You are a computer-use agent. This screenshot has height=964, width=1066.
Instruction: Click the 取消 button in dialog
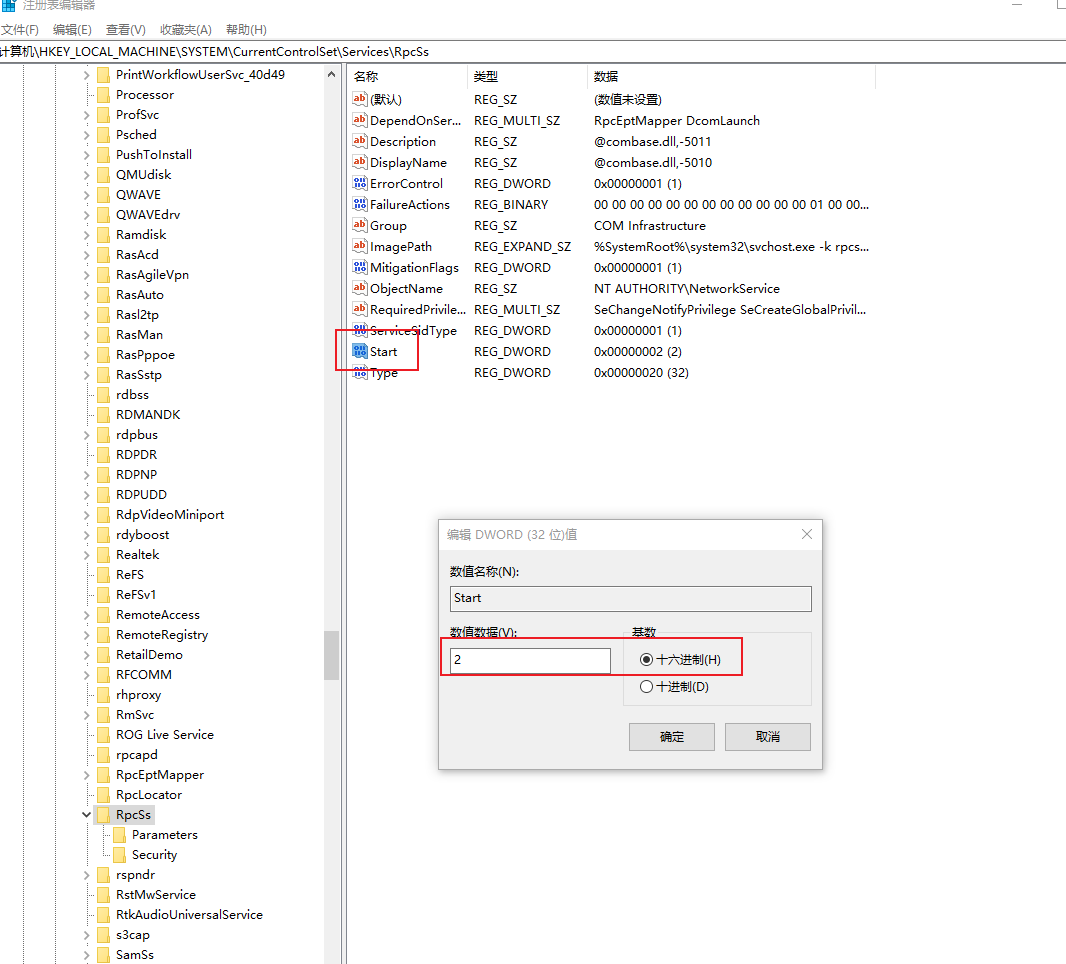click(767, 737)
